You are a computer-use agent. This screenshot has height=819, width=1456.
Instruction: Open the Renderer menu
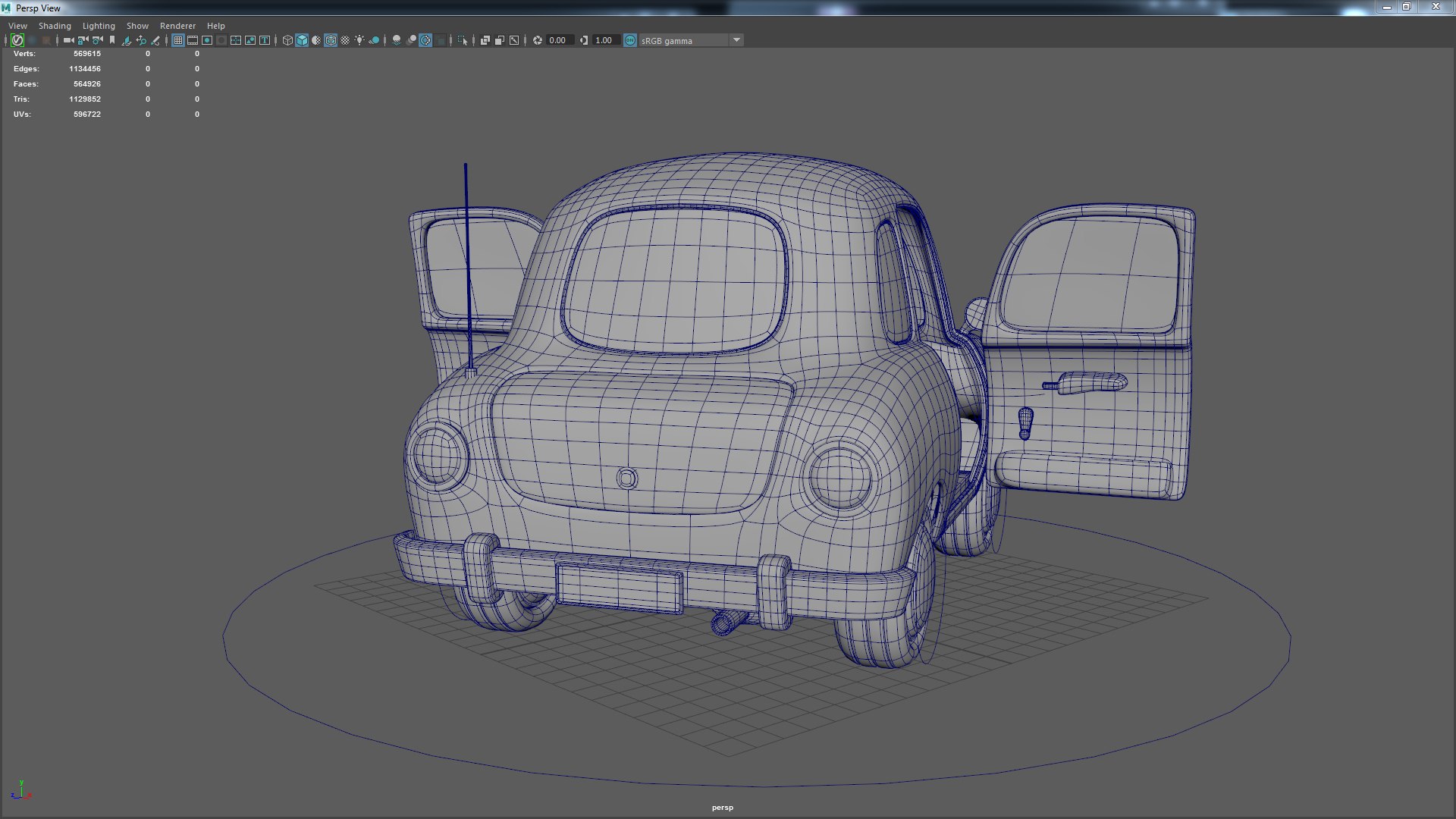[x=177, y=26]
